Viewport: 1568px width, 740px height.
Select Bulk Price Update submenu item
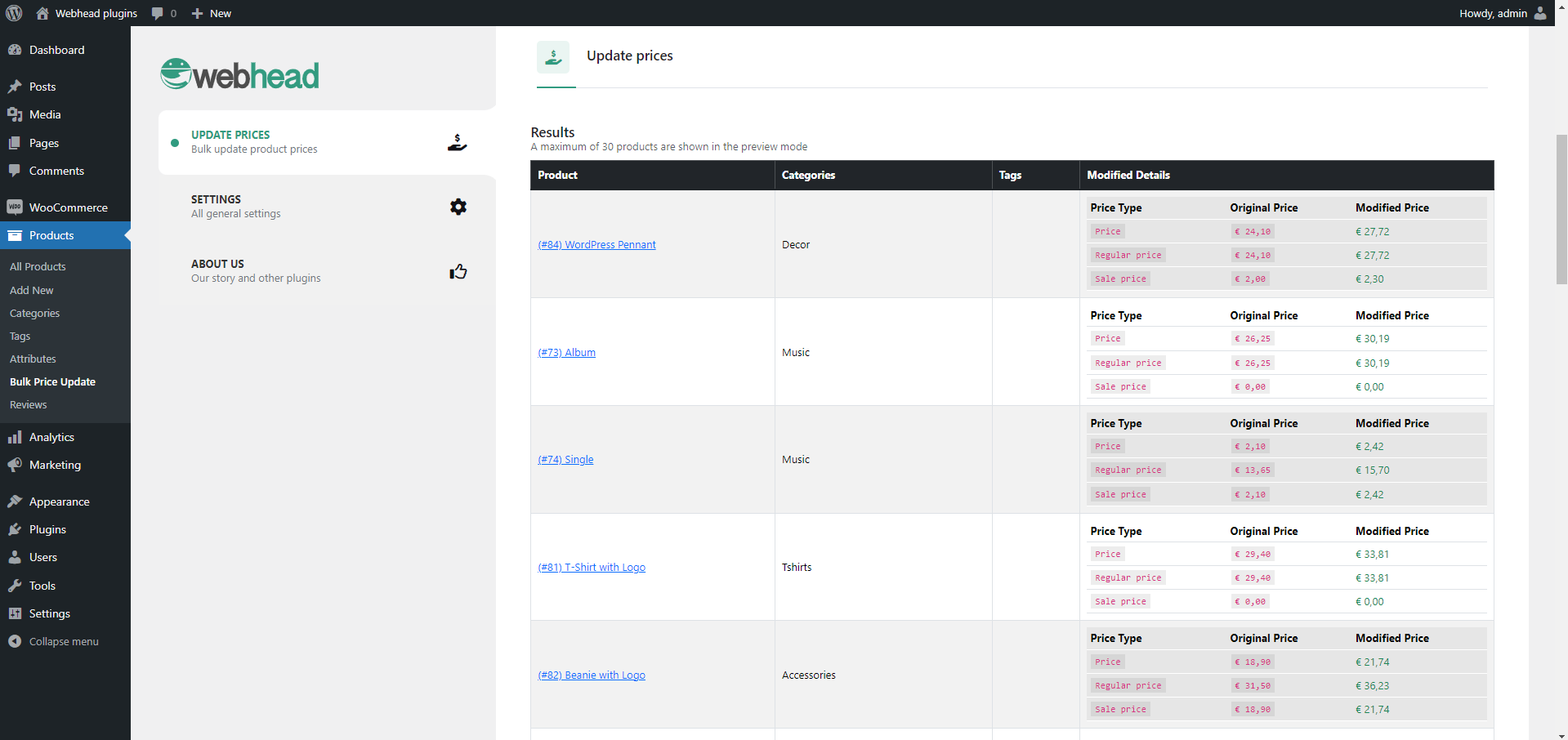(x=53, y=381)
